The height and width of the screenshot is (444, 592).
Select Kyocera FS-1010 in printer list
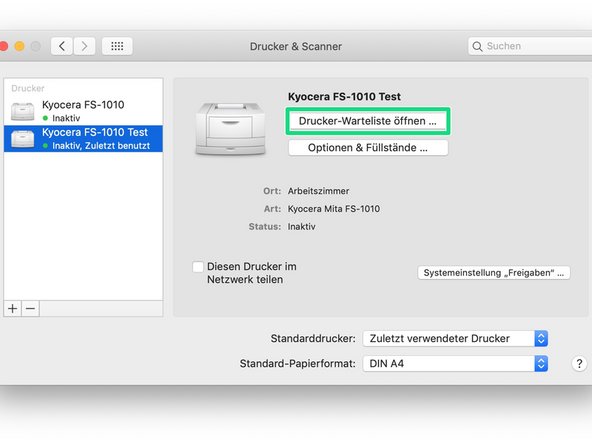tap(83, 111)
